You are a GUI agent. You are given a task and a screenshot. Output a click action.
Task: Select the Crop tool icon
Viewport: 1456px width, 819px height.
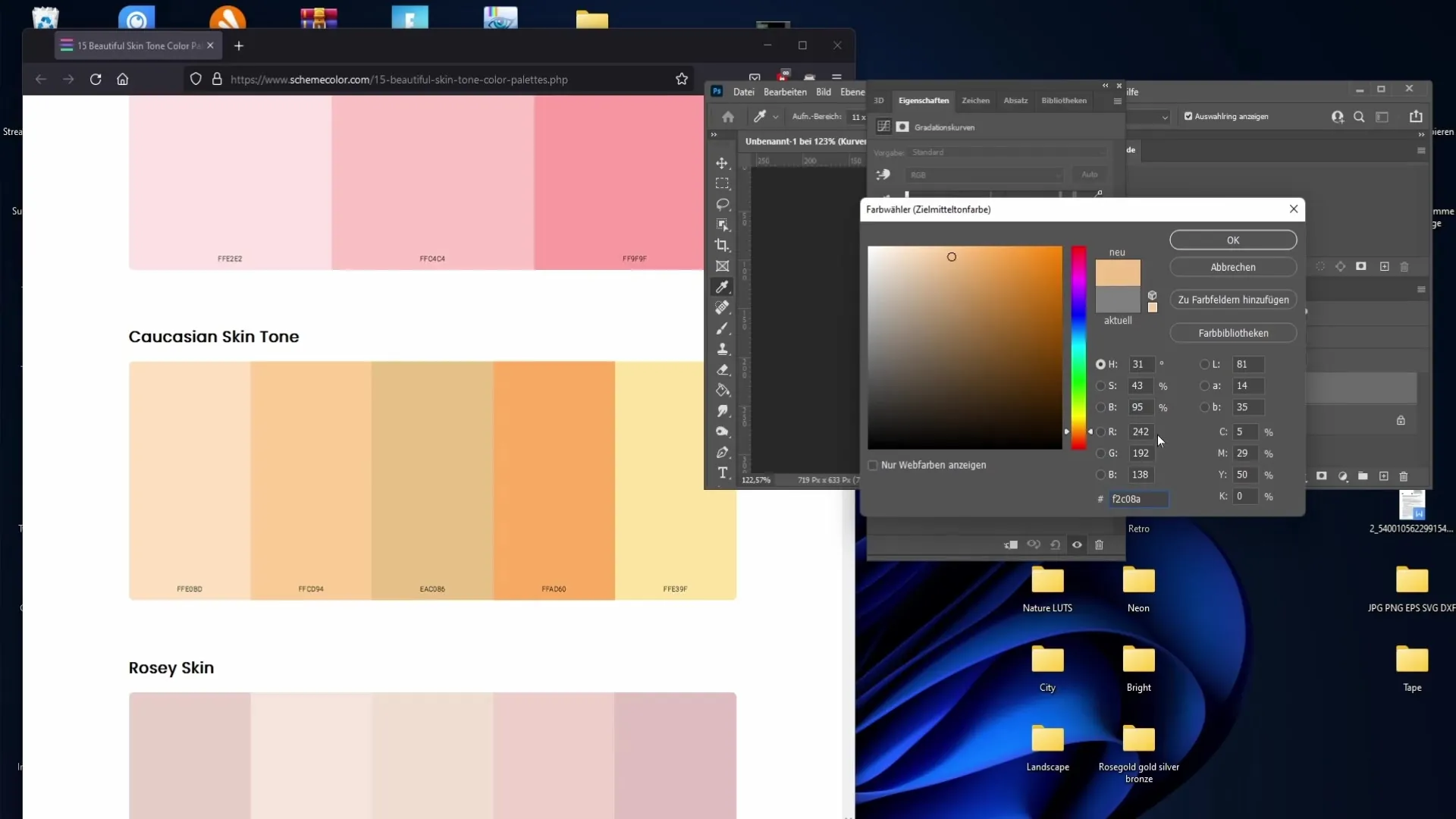(x=725, y=246)
